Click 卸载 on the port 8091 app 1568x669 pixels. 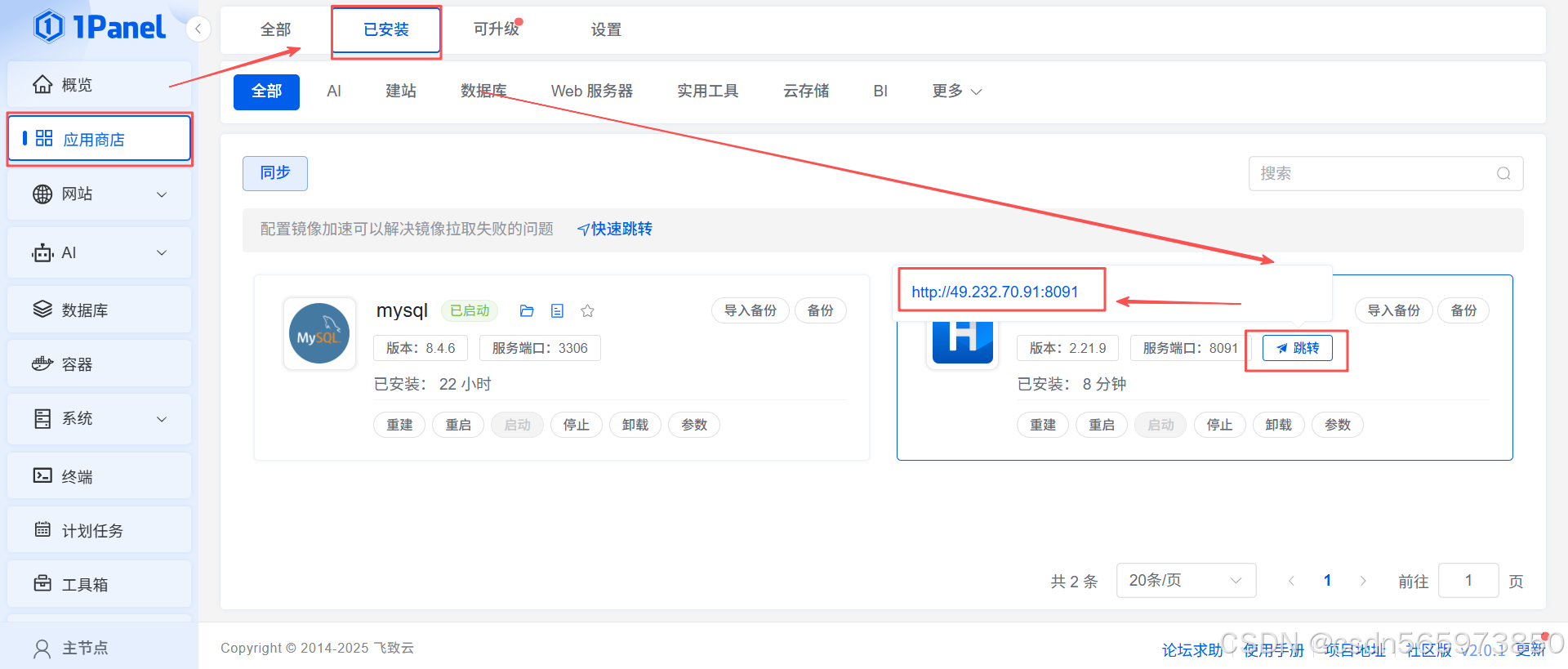1279,425
